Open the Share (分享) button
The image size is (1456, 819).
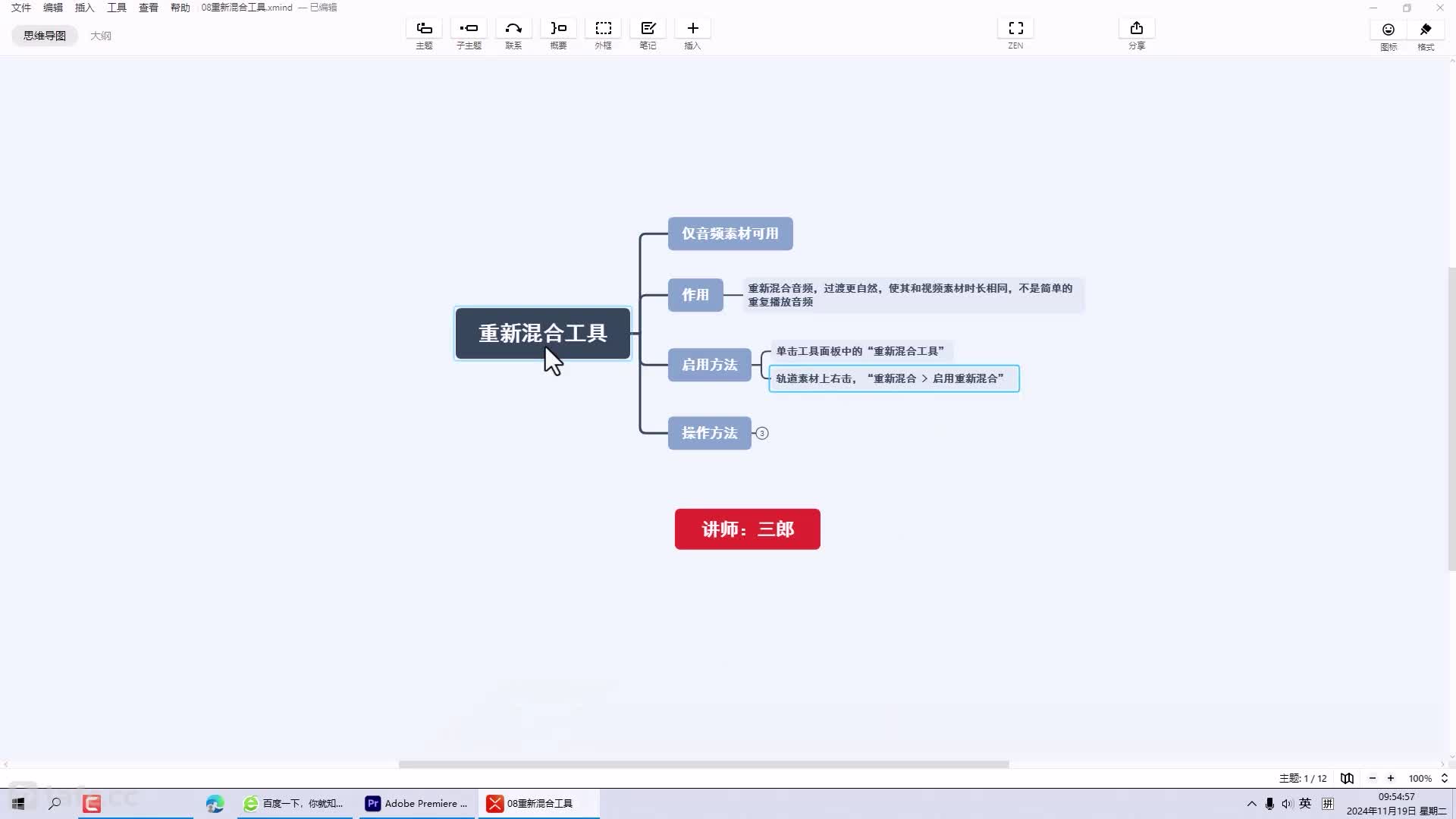tap(1136, 29)
